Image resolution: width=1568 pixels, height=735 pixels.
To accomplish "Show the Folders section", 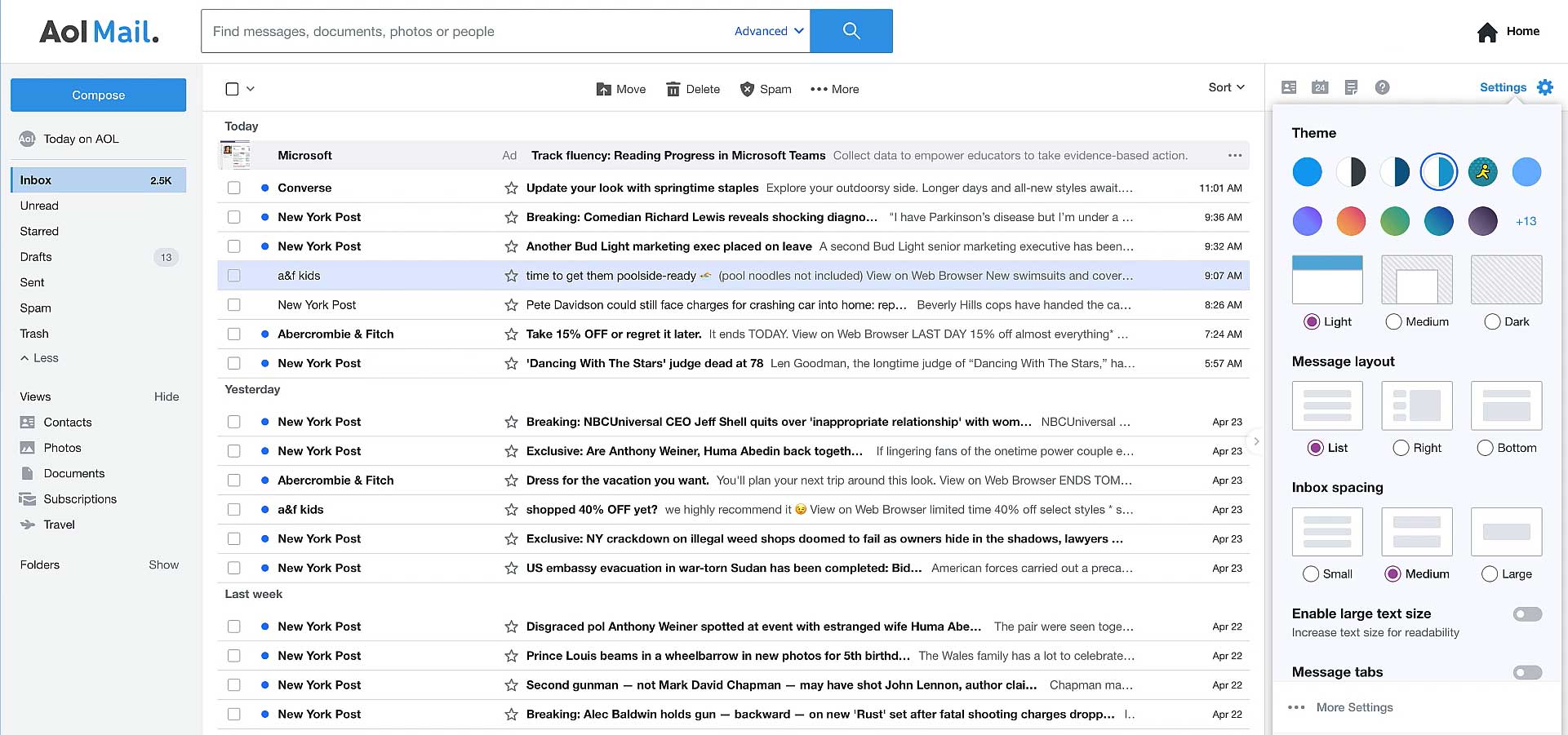I will [x=163, y=565].
